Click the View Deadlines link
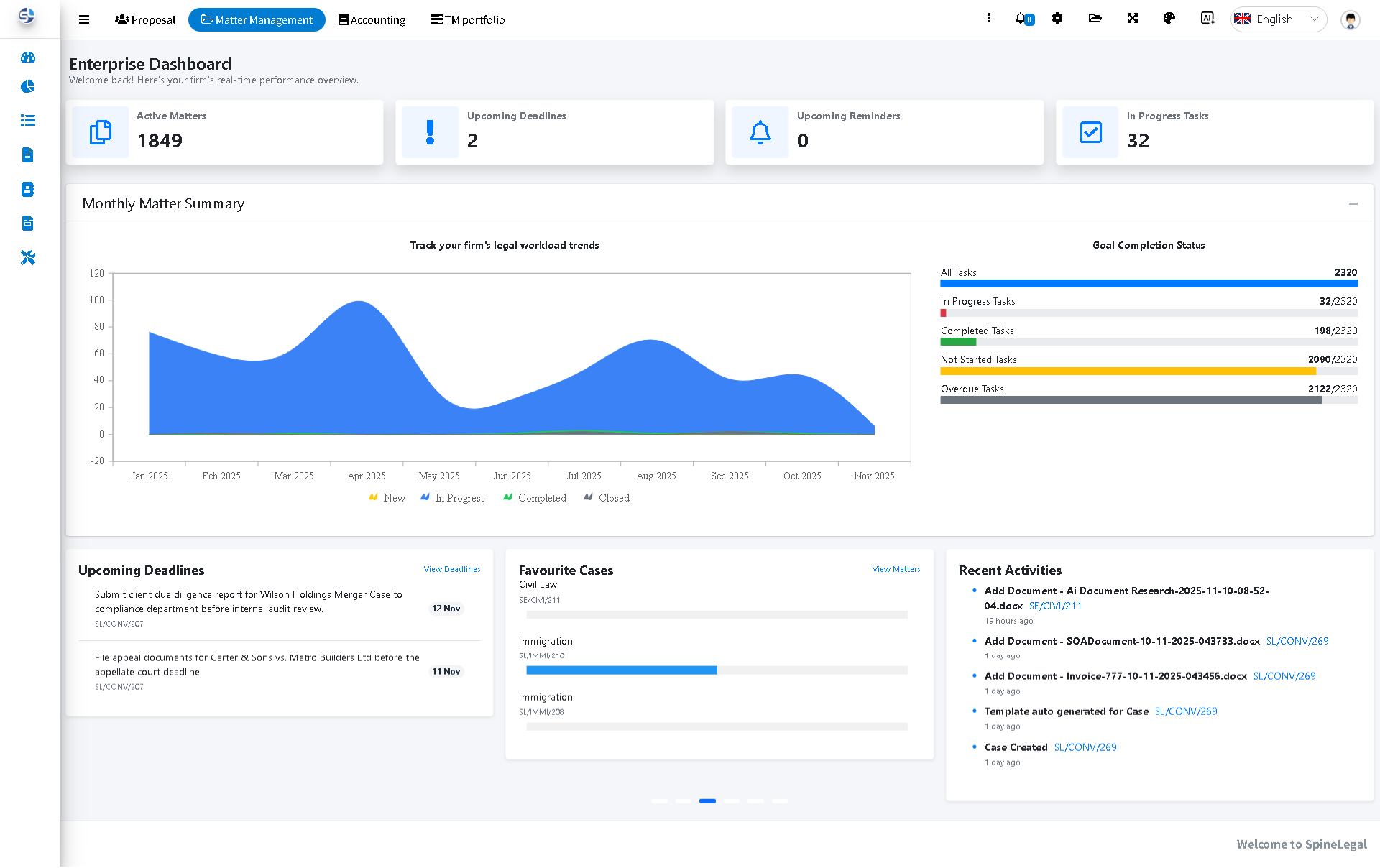Viewport: 1380px width, 868px height. pyautogui.click(x=452, y=569)
